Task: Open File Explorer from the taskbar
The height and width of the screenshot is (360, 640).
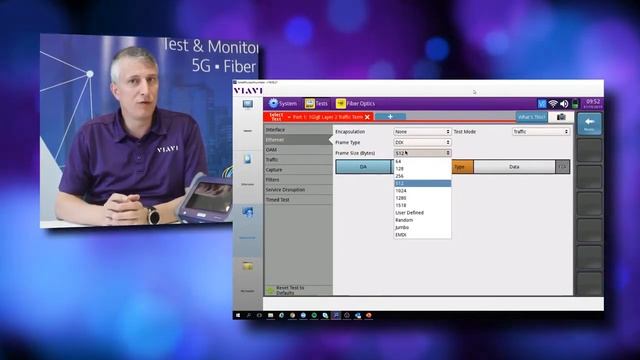Action: pos(270,316)
